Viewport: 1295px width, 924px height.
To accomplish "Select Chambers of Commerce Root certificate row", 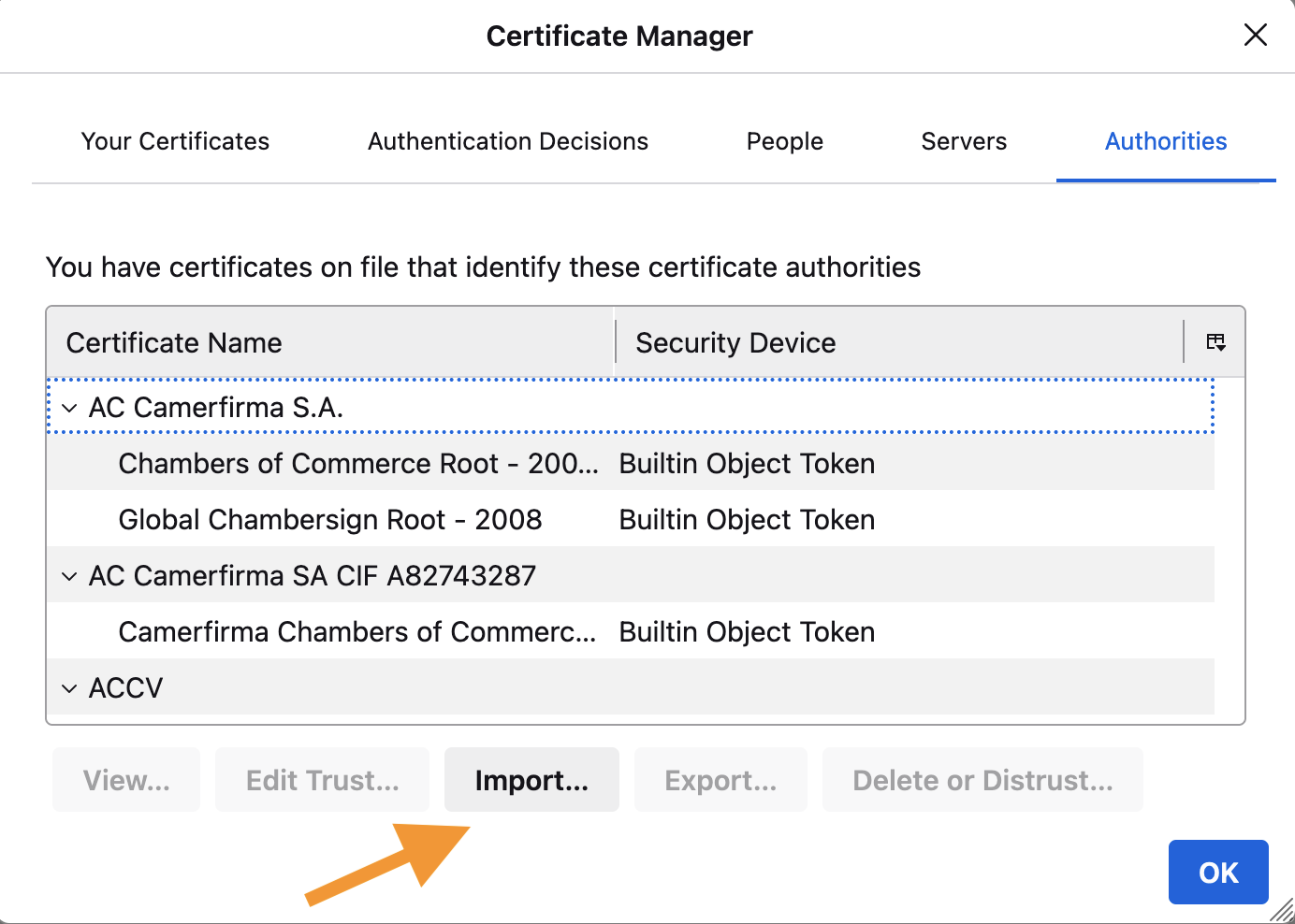I will pyautogui.click(x=357, y=464).
